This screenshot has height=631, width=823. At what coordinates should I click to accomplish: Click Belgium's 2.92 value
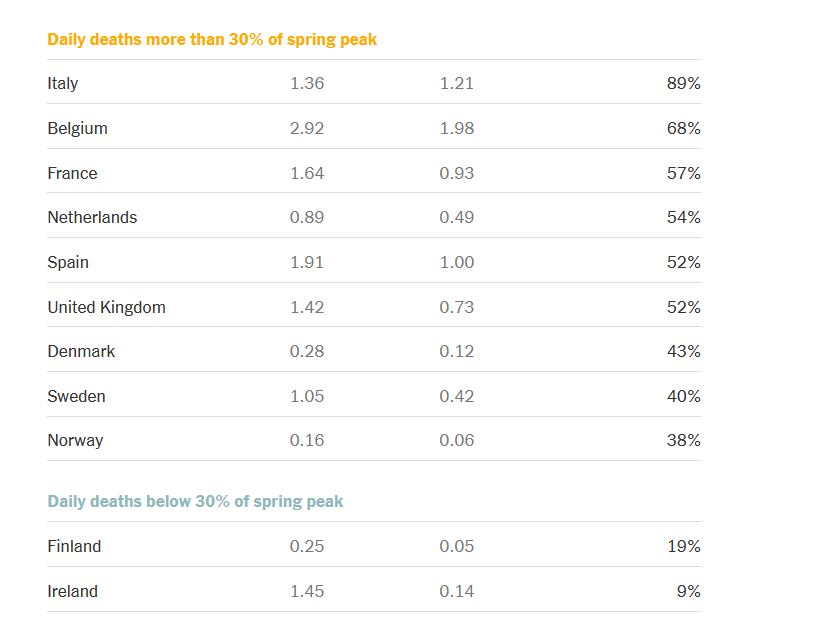pyautogui.click(x=307, y=128)
